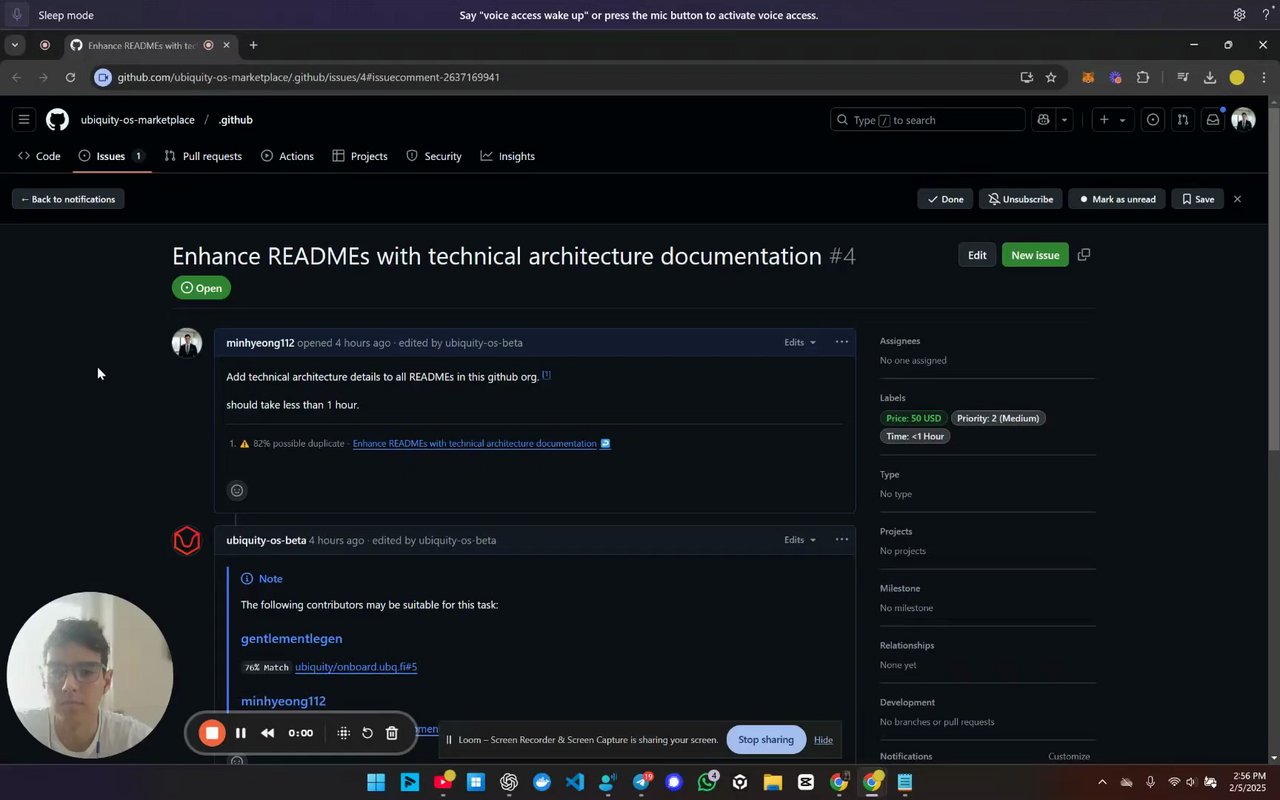Viewport: 1280px width, 800px height.
Task: Open the Loom grid handle icon
Action: click(343, 733)
